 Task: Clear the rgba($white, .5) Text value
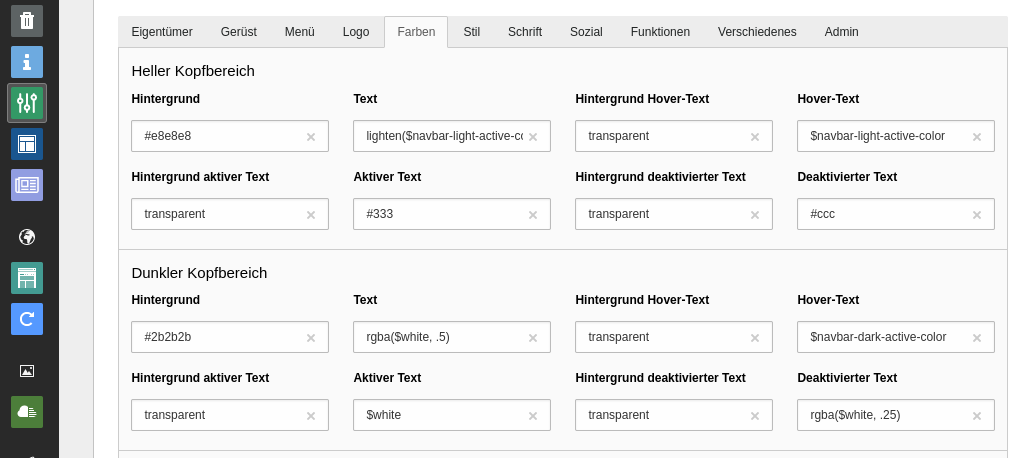point(533,338)
